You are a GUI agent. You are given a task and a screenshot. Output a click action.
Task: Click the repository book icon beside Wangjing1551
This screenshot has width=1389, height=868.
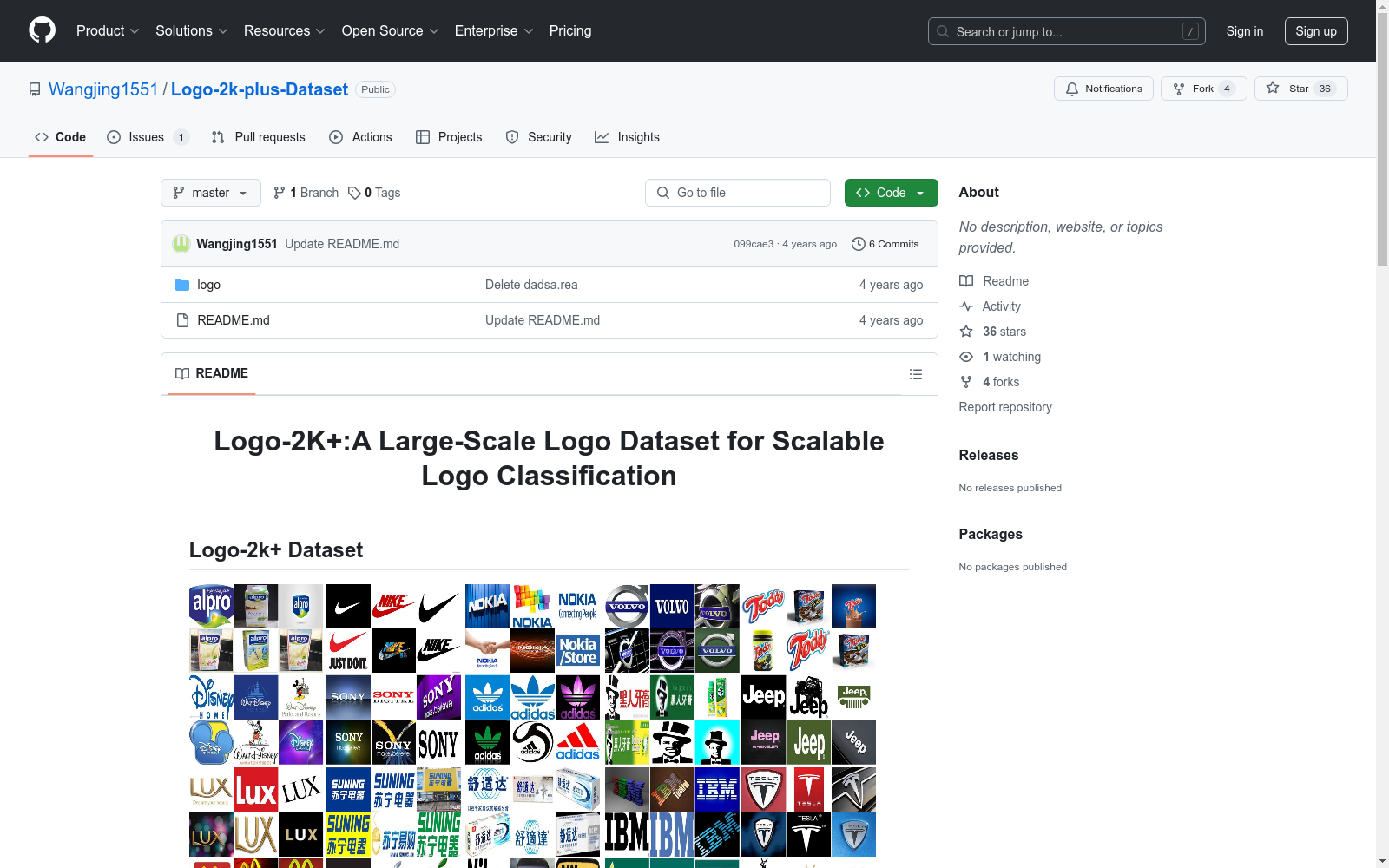pyautogui.click(x=35, y=89)
